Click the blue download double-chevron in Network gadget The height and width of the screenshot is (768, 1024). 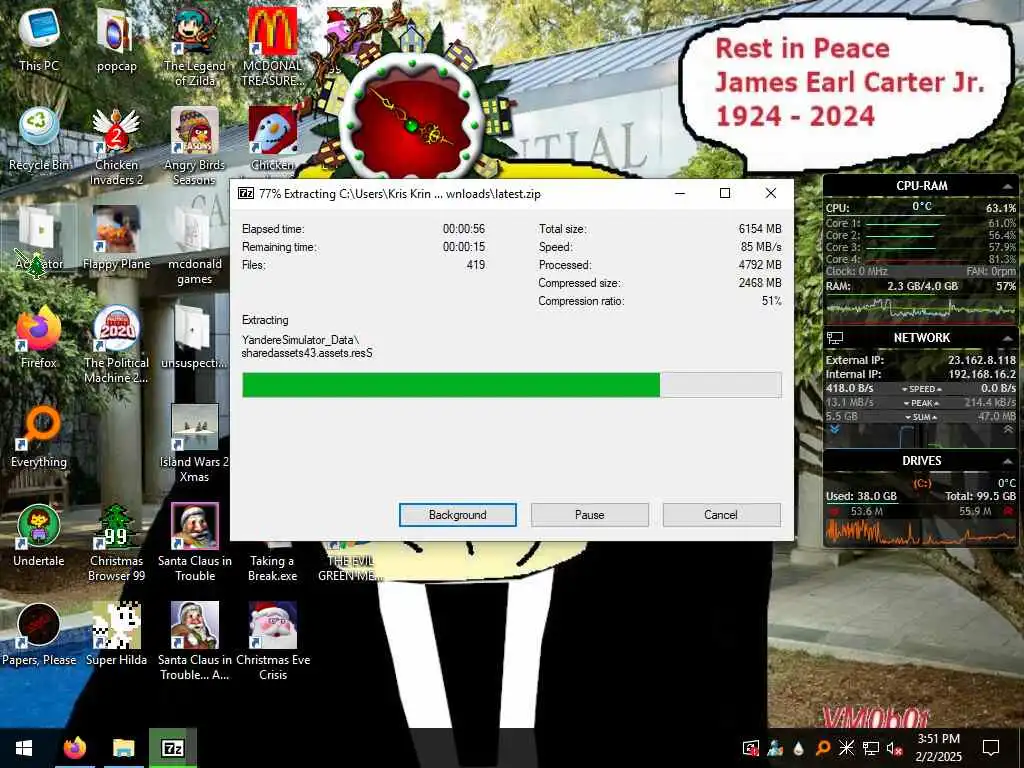coord(834,430)
